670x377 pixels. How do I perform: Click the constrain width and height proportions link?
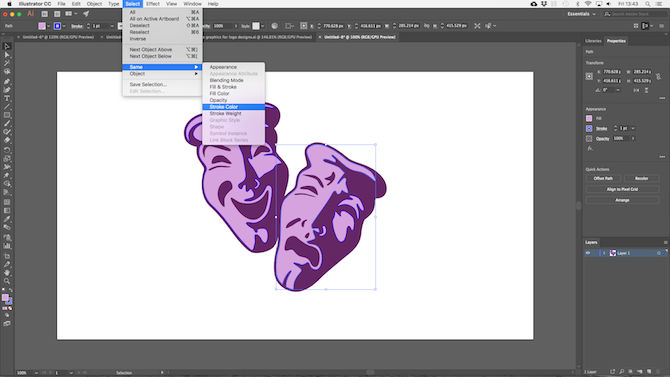pyautogui.click(x=658, y=76)
